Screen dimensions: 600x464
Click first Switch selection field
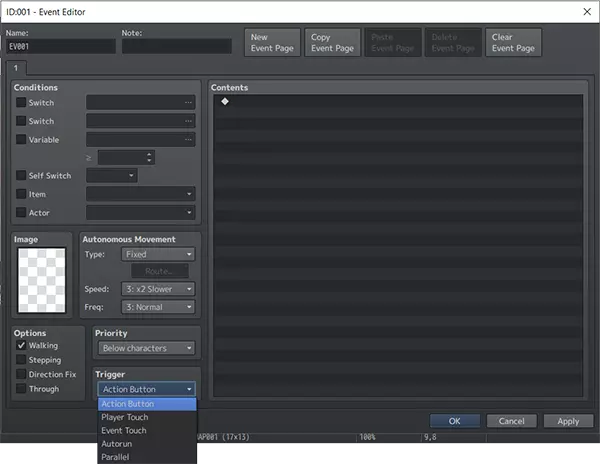140,103
